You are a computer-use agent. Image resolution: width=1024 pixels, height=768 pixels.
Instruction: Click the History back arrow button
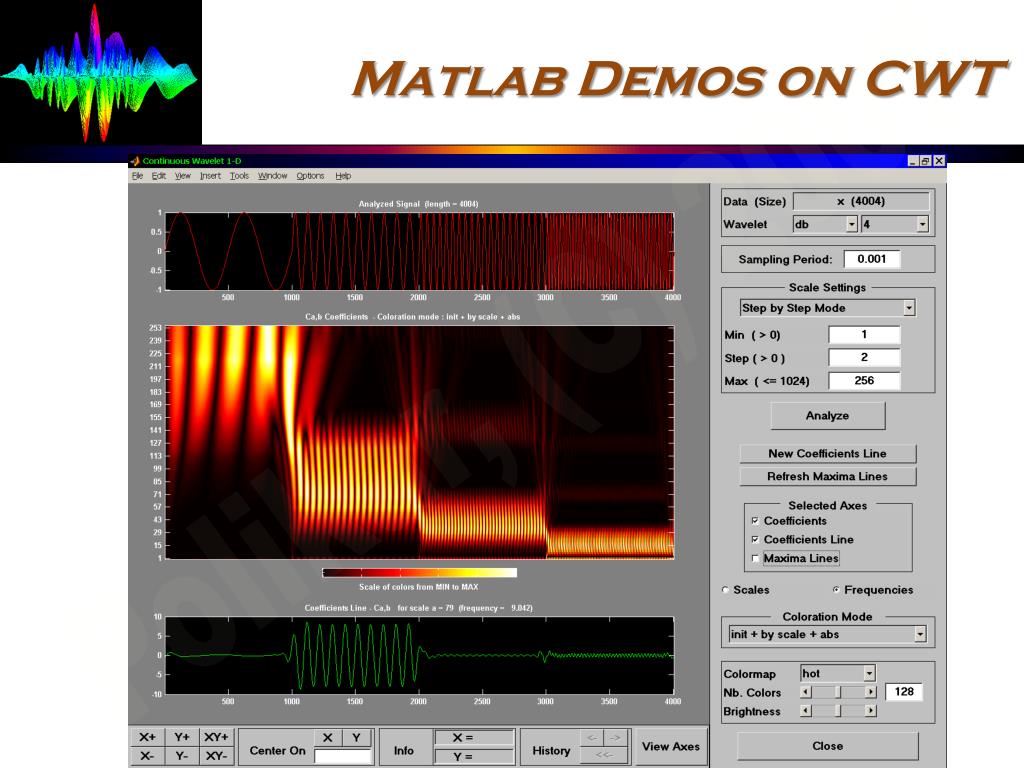[x=592, y=738]
